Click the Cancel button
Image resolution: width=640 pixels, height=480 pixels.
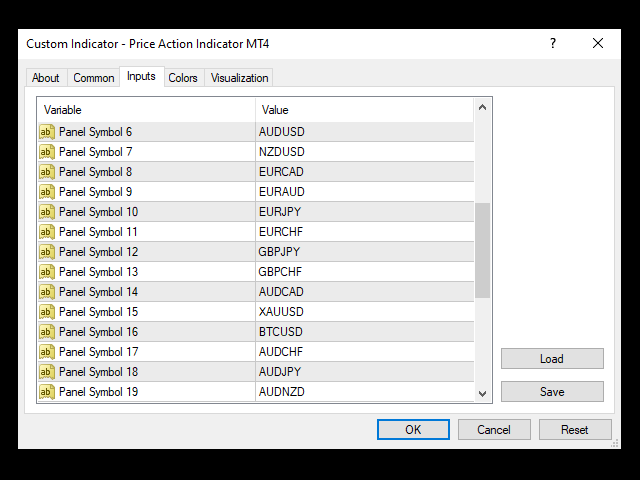click(x=494, y=430)
